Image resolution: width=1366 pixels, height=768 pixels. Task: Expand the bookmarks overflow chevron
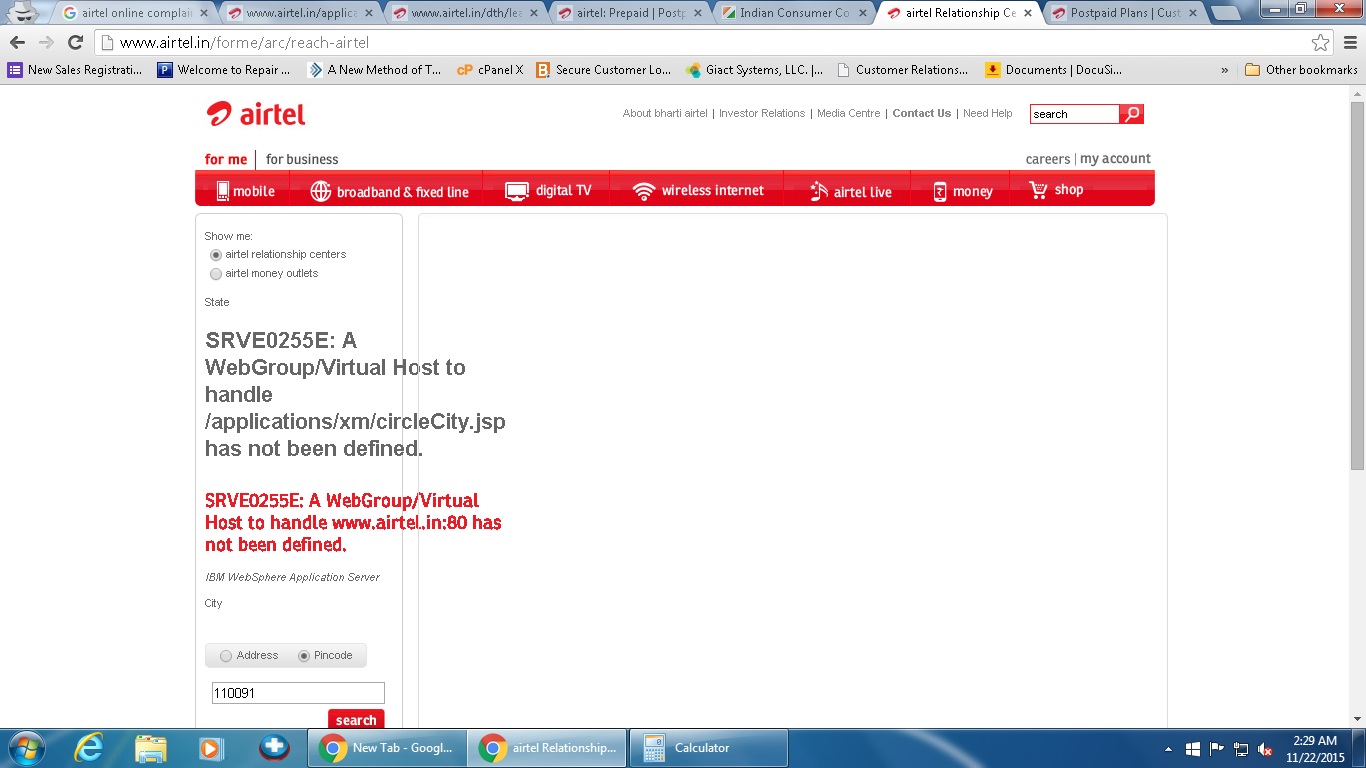pos(1225,70)
